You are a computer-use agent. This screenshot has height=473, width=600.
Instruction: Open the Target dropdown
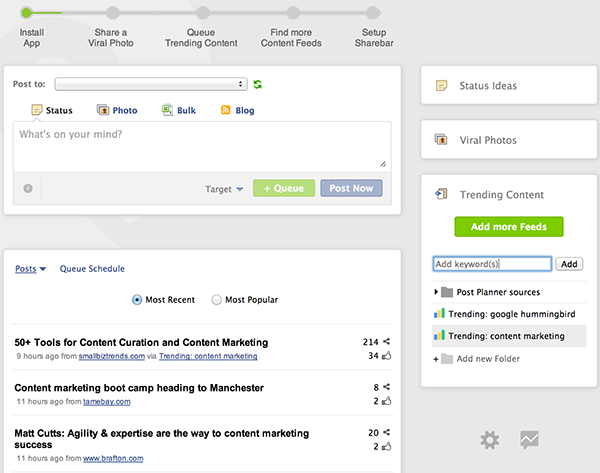(224, 189)
